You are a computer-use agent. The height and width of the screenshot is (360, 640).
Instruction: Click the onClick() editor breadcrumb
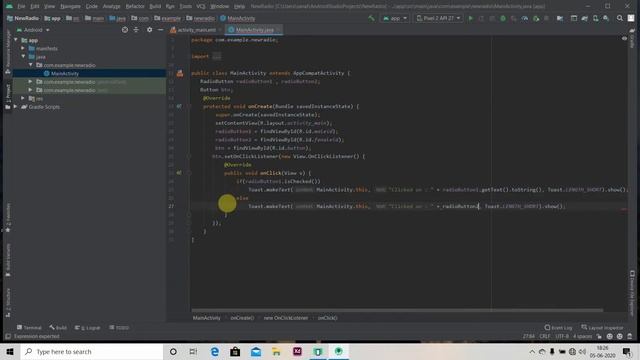(x=327, y=318)
